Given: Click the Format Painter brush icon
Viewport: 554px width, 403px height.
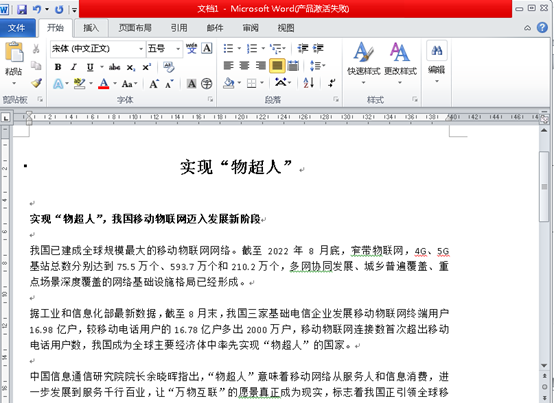Looking at the screenshot, I should pos(36,83).
